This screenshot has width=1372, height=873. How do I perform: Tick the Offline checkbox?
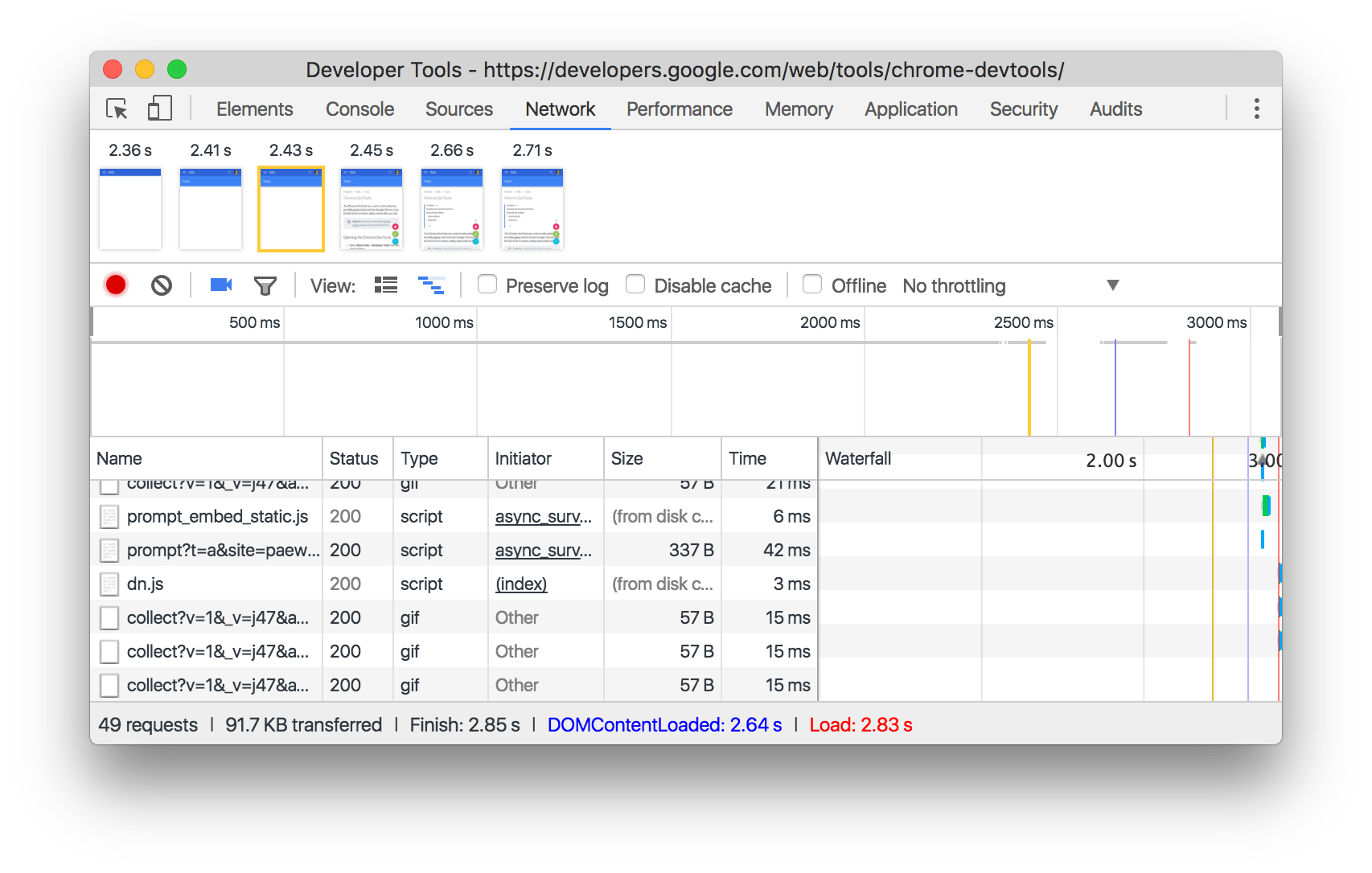click(812, 285)
